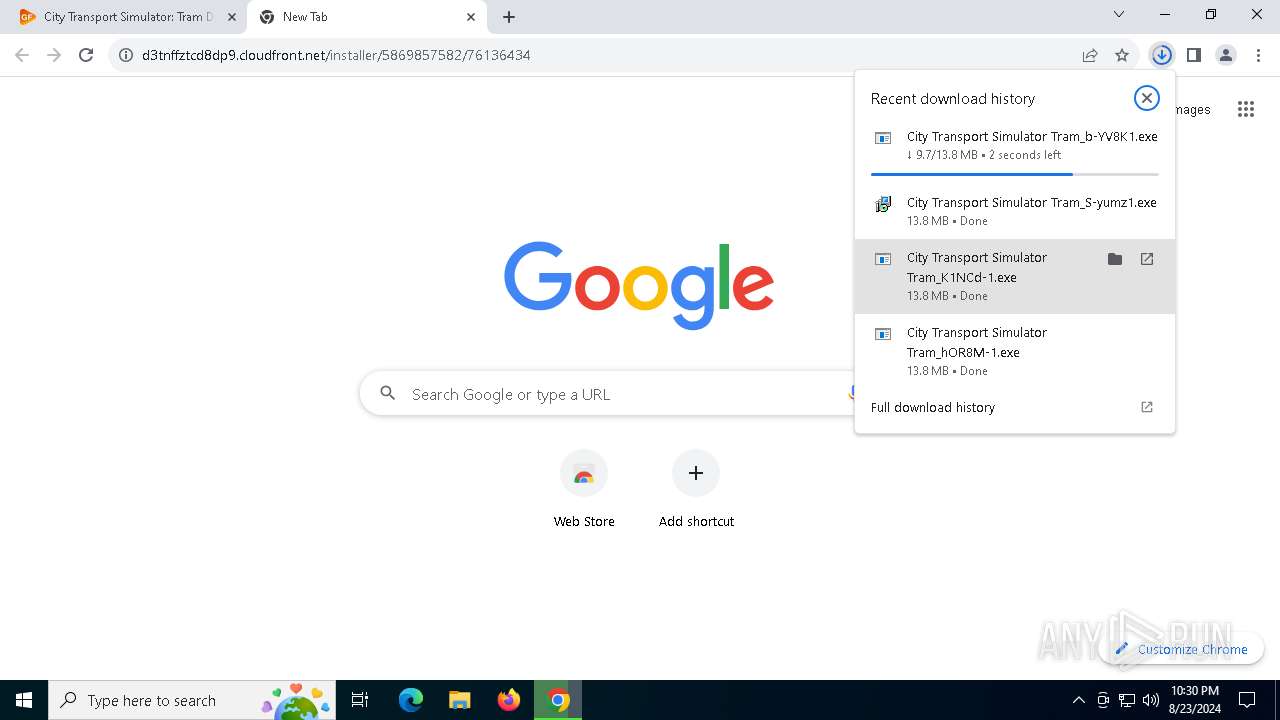The width and height of the screenshot is (1280, 720).
Task: Open the downloads toolbar icon
Action: tap(1161, 55)
